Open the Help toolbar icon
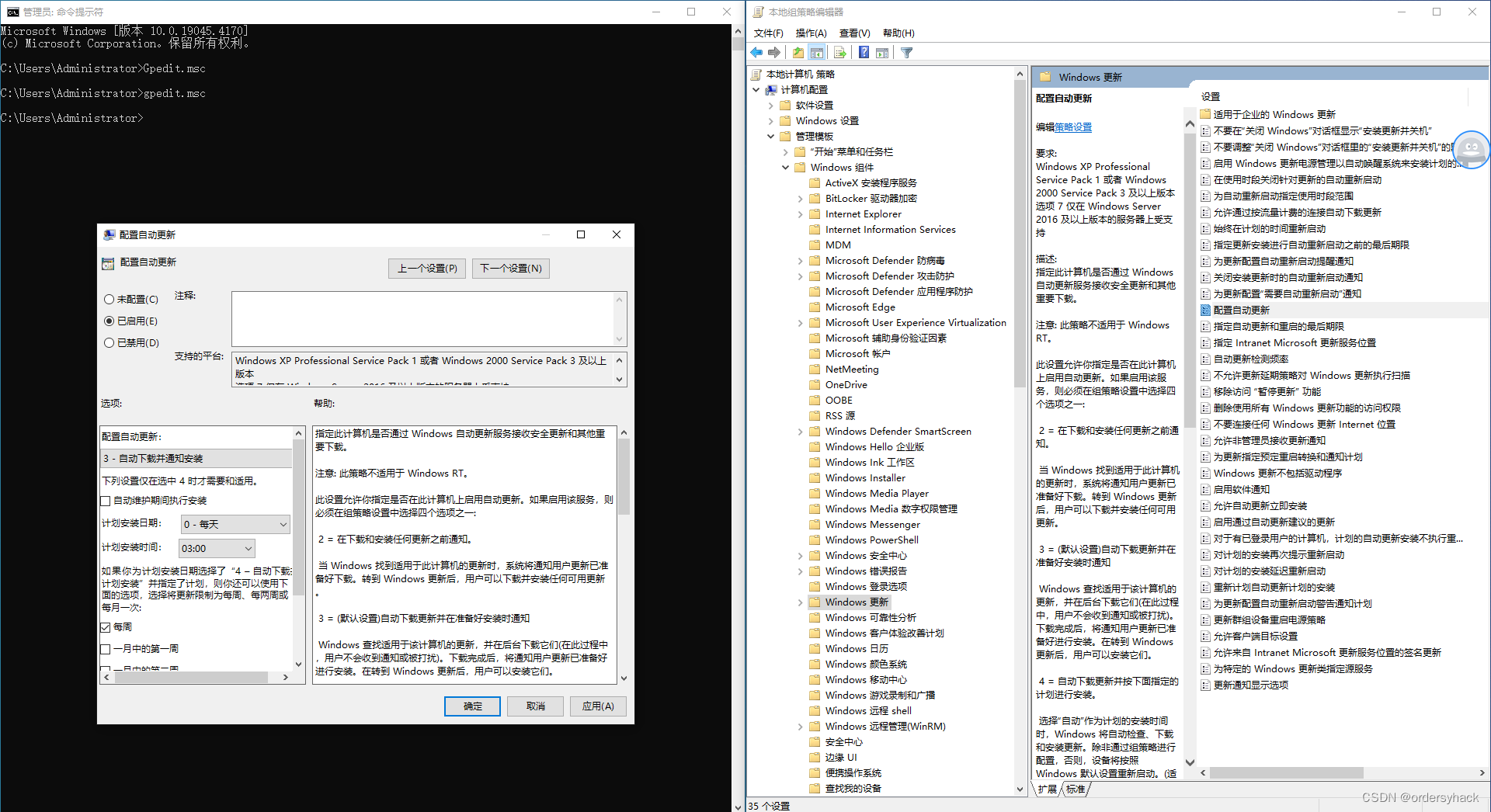The height and width of the screenshot is (812, 1491). coord(864,52)
